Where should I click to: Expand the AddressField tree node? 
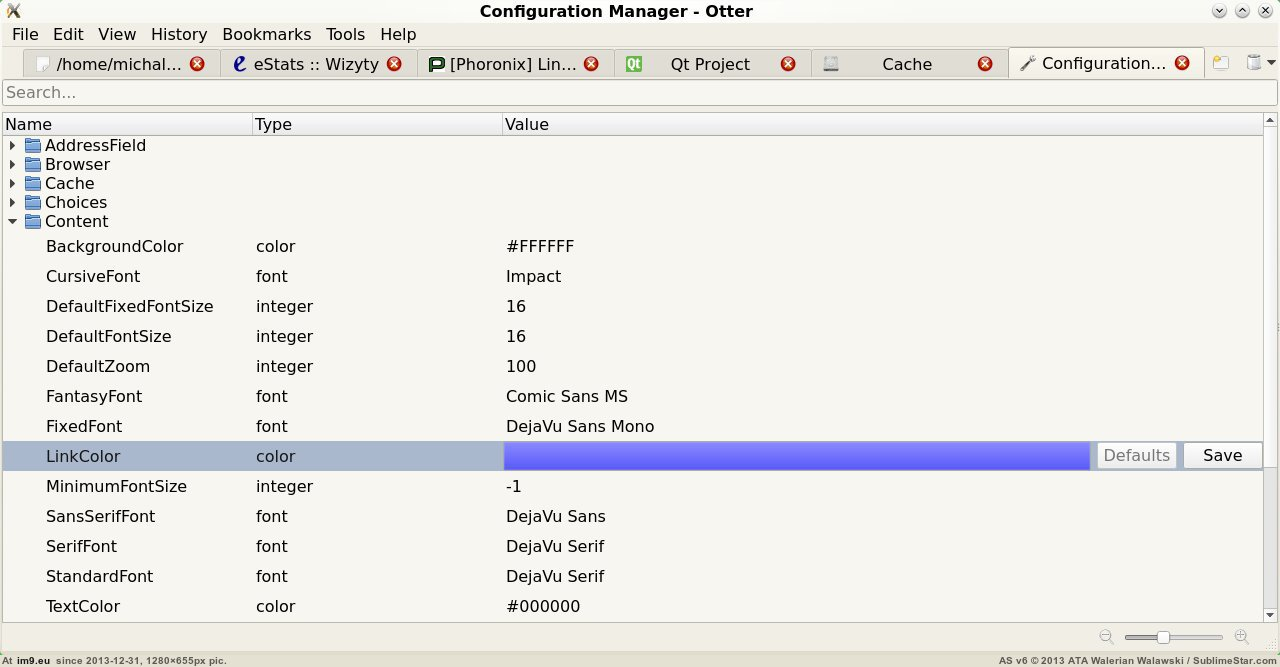12,146
